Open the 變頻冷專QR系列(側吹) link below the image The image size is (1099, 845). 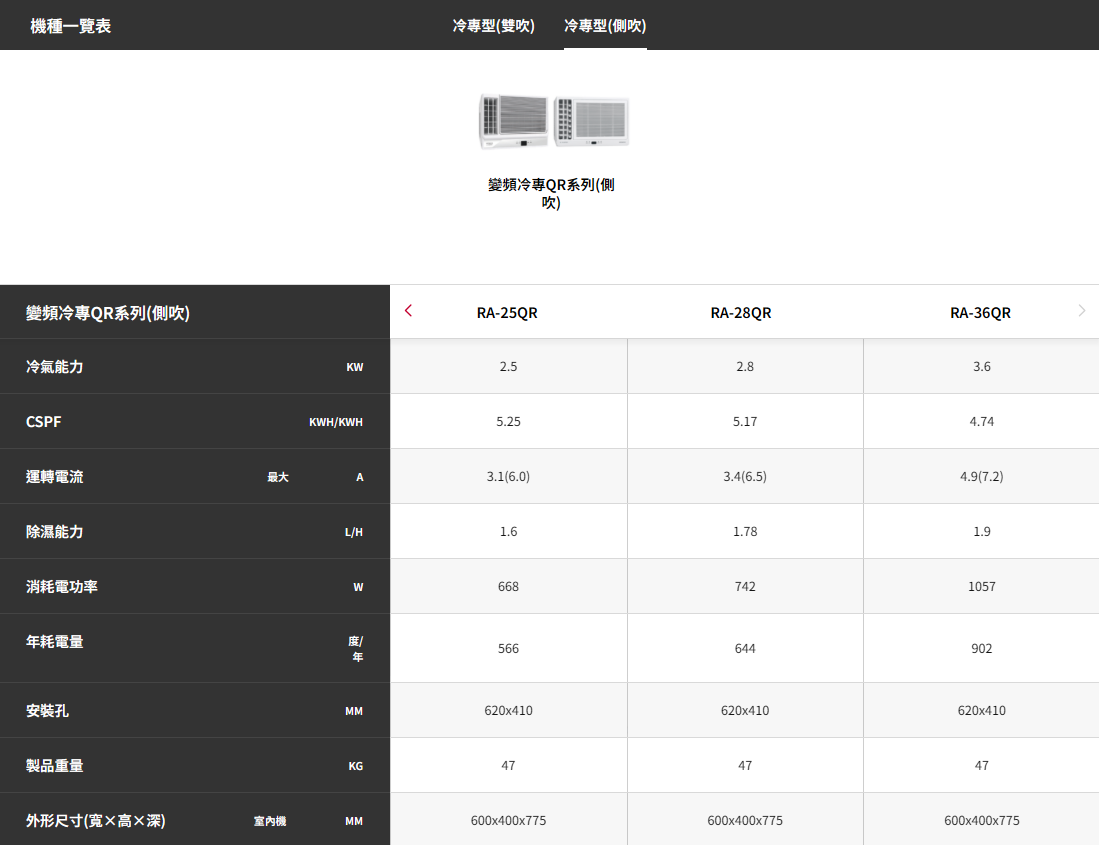(x=551, y=193)
